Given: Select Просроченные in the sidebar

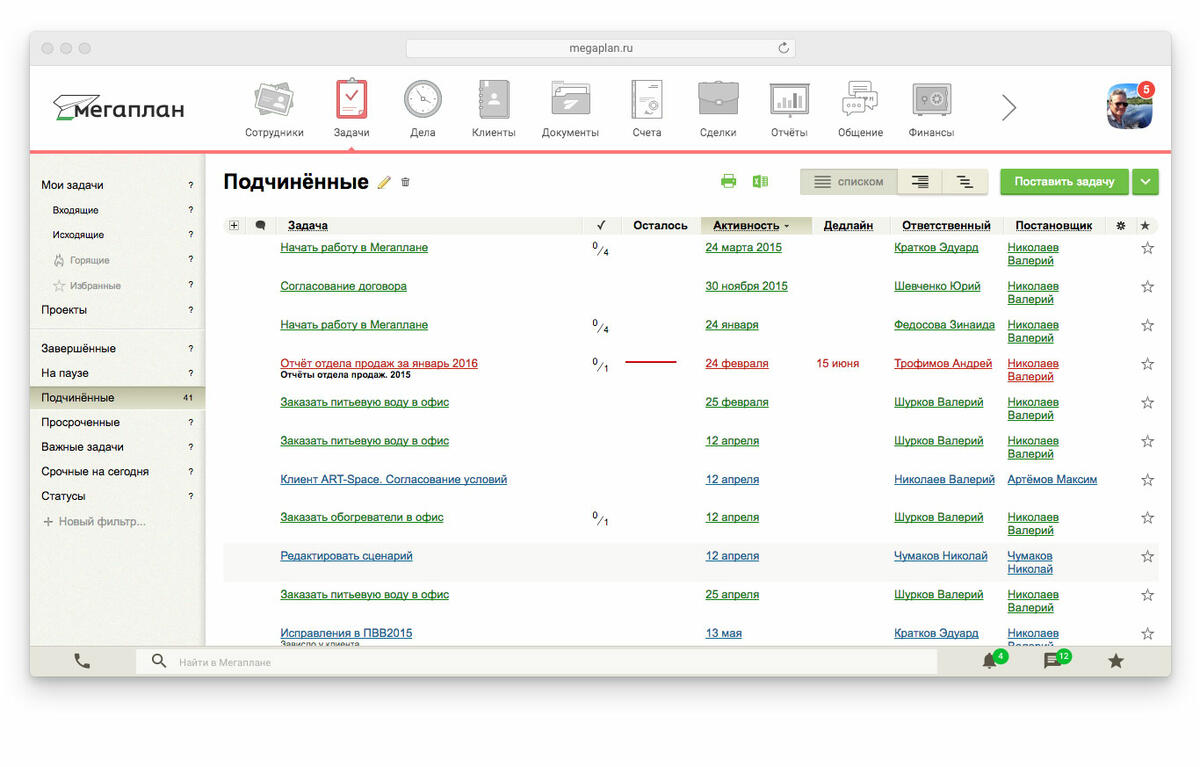Looking at the screenshot, I should (x=80, y=422).
